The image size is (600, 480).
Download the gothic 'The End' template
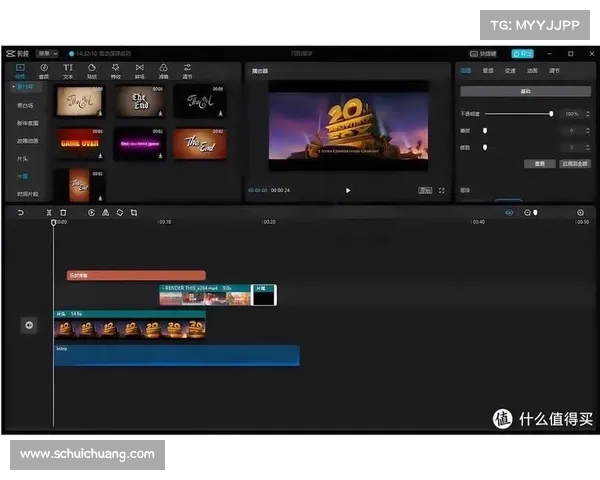pyautogui.click(x=160, y=113)
